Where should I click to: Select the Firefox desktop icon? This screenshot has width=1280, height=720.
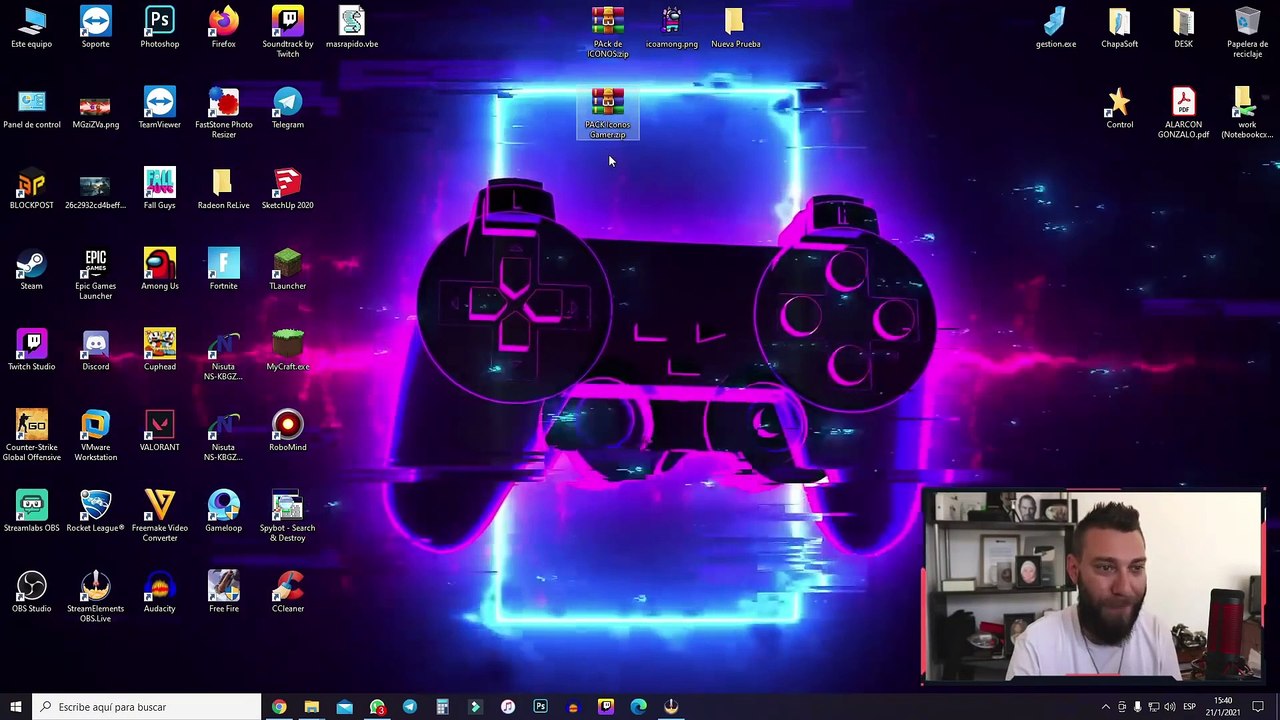click(224, 28)
